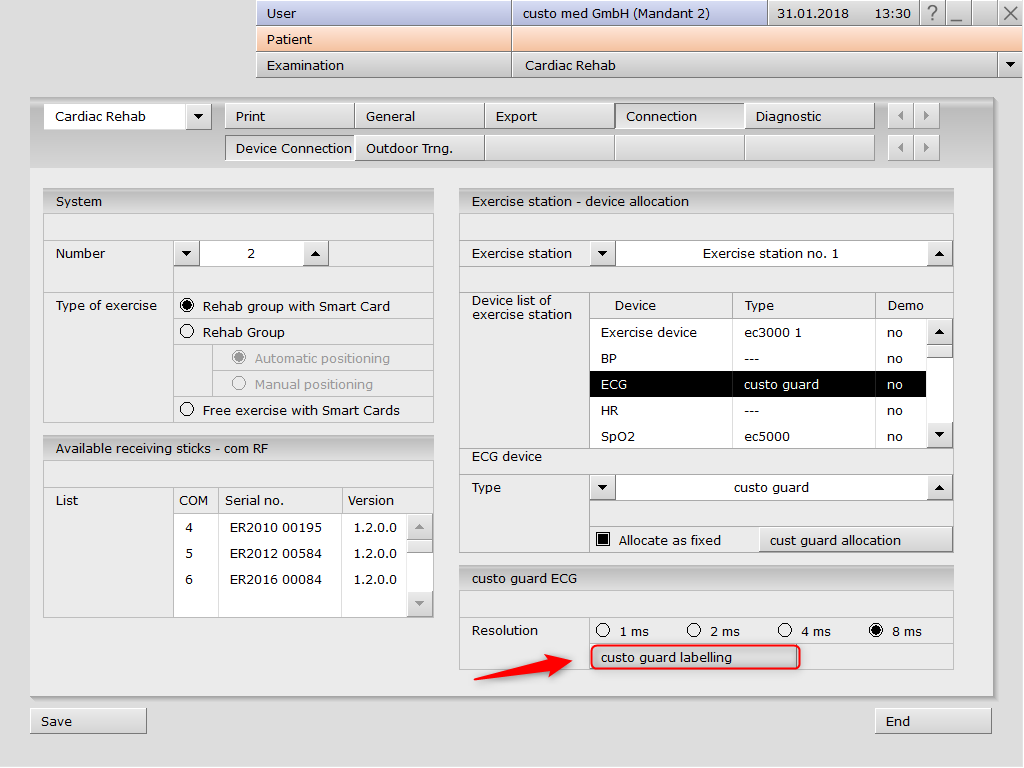Switch to the General tab
This screenshot has height=768, width=1024.
(419, 116)
